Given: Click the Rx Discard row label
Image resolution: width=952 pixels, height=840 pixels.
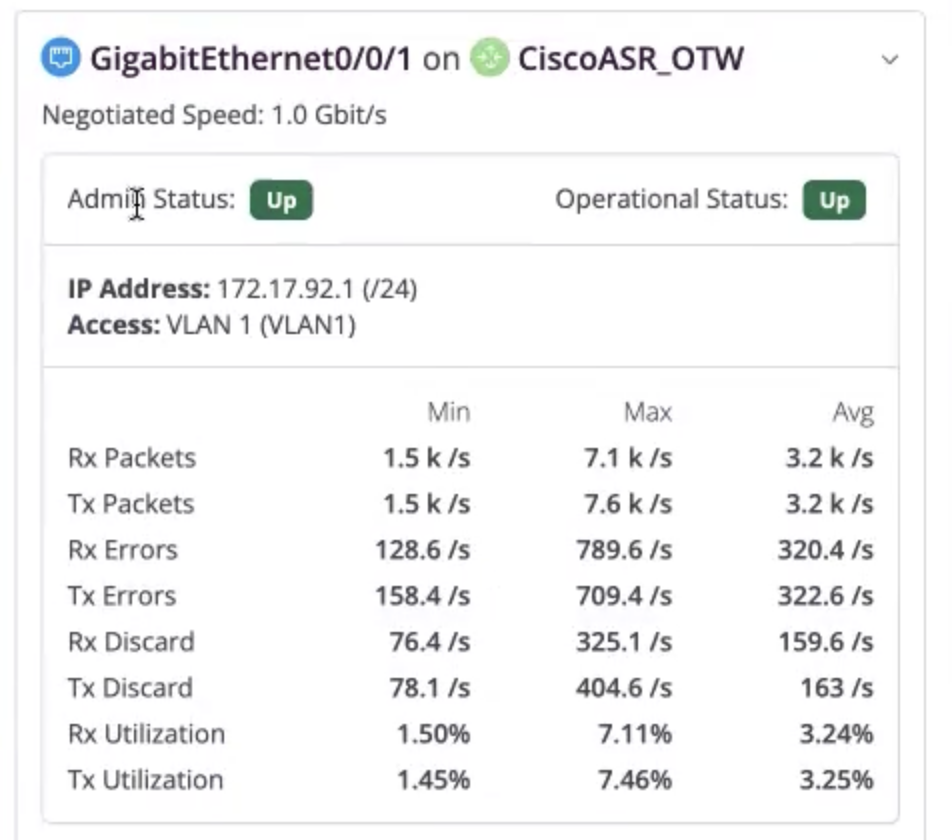Looking at the screenshot, I should pyautogui.click(x=131, y=642).
